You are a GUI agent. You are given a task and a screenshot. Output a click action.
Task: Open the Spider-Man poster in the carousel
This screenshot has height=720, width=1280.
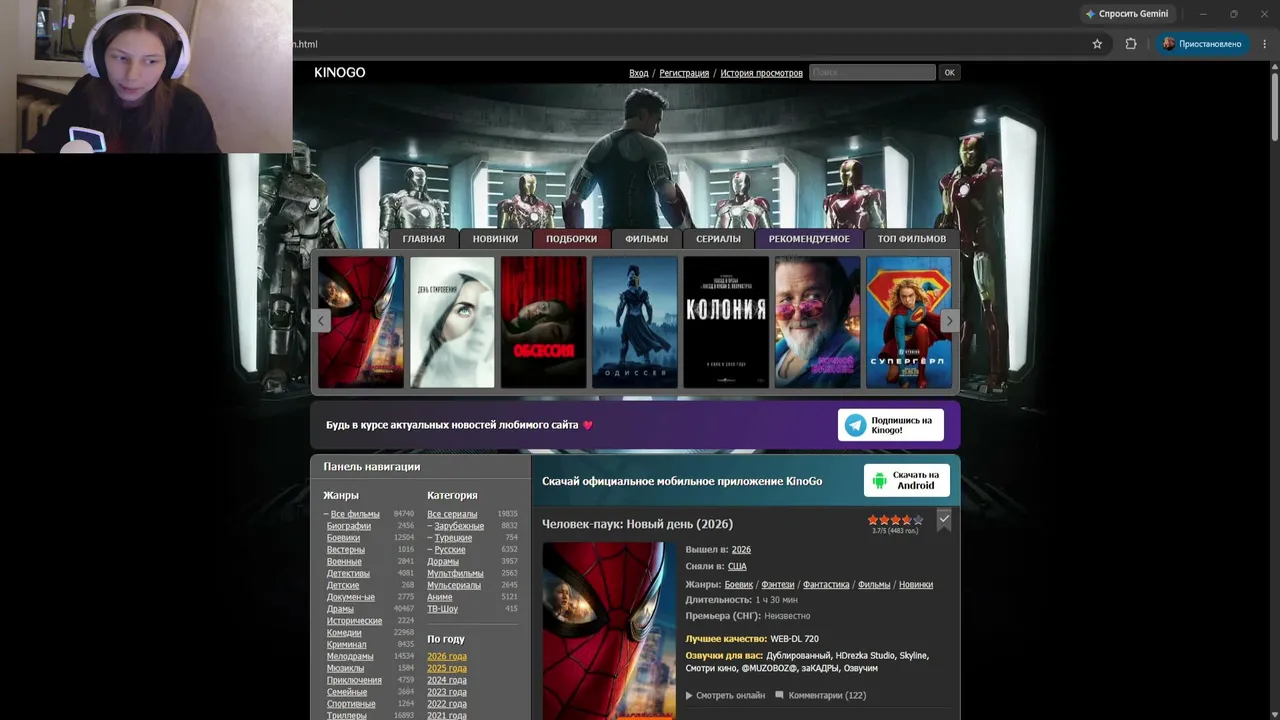coord(361,322)
